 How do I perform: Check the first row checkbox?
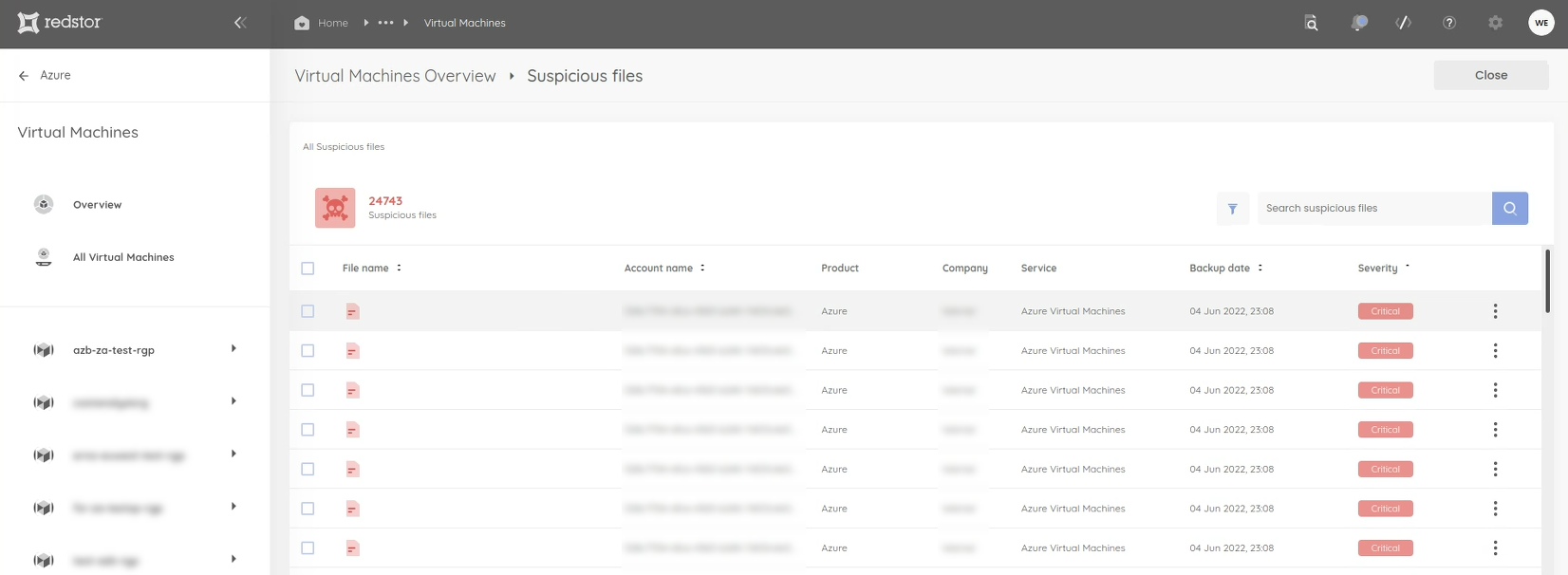[308, 311]
